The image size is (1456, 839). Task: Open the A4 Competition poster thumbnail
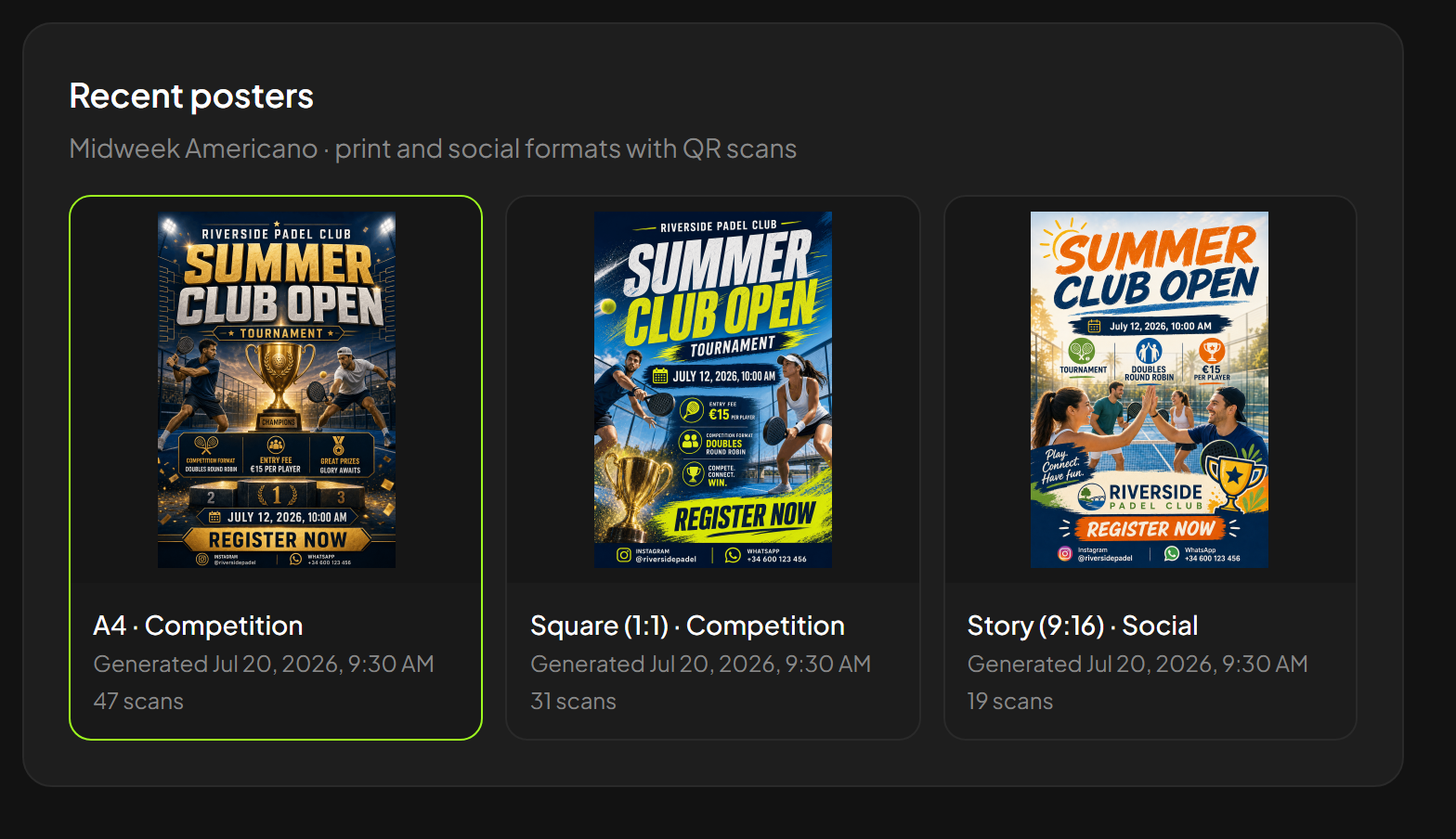click(x=277, y=390)
